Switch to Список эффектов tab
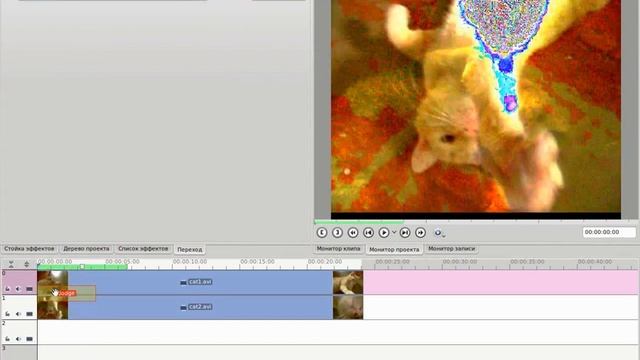The width and height of the screenshot is (640, 360). tap(143, 249)
